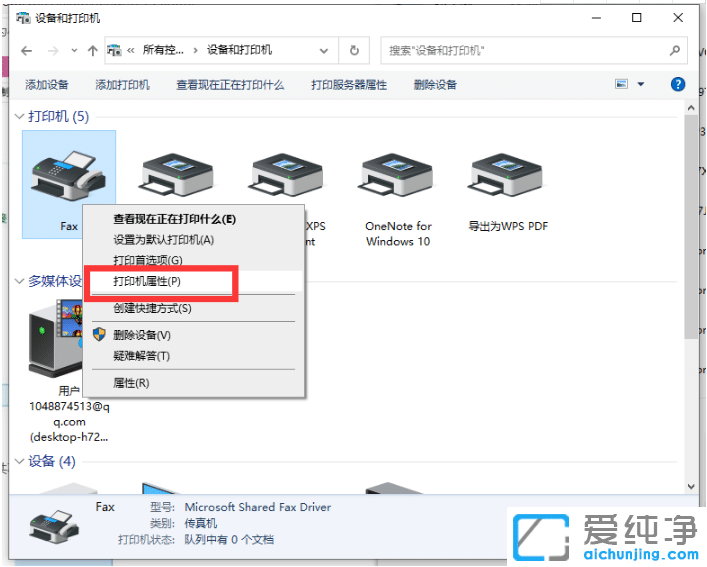Image resolution: width=707 pixels, height=567 pixels.
Task: Collapse the 打印机 (5) group
Action: (x=19, y=117)
